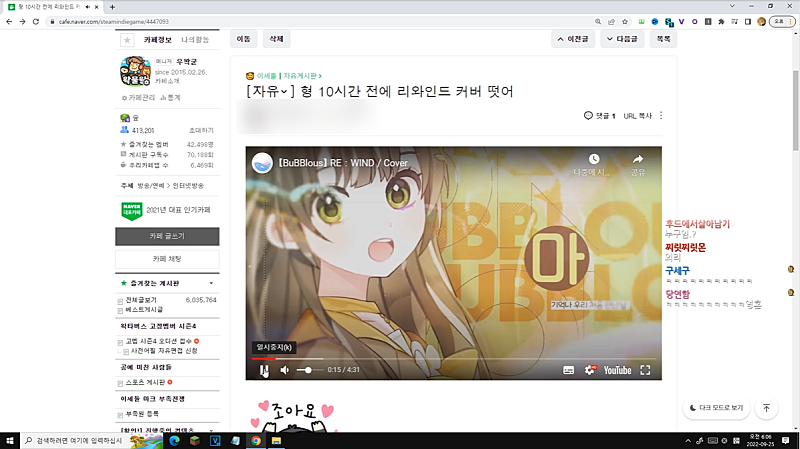800x449 pixels.
Task: Go to previous post 이전글
Action: (x=573, y=39)
